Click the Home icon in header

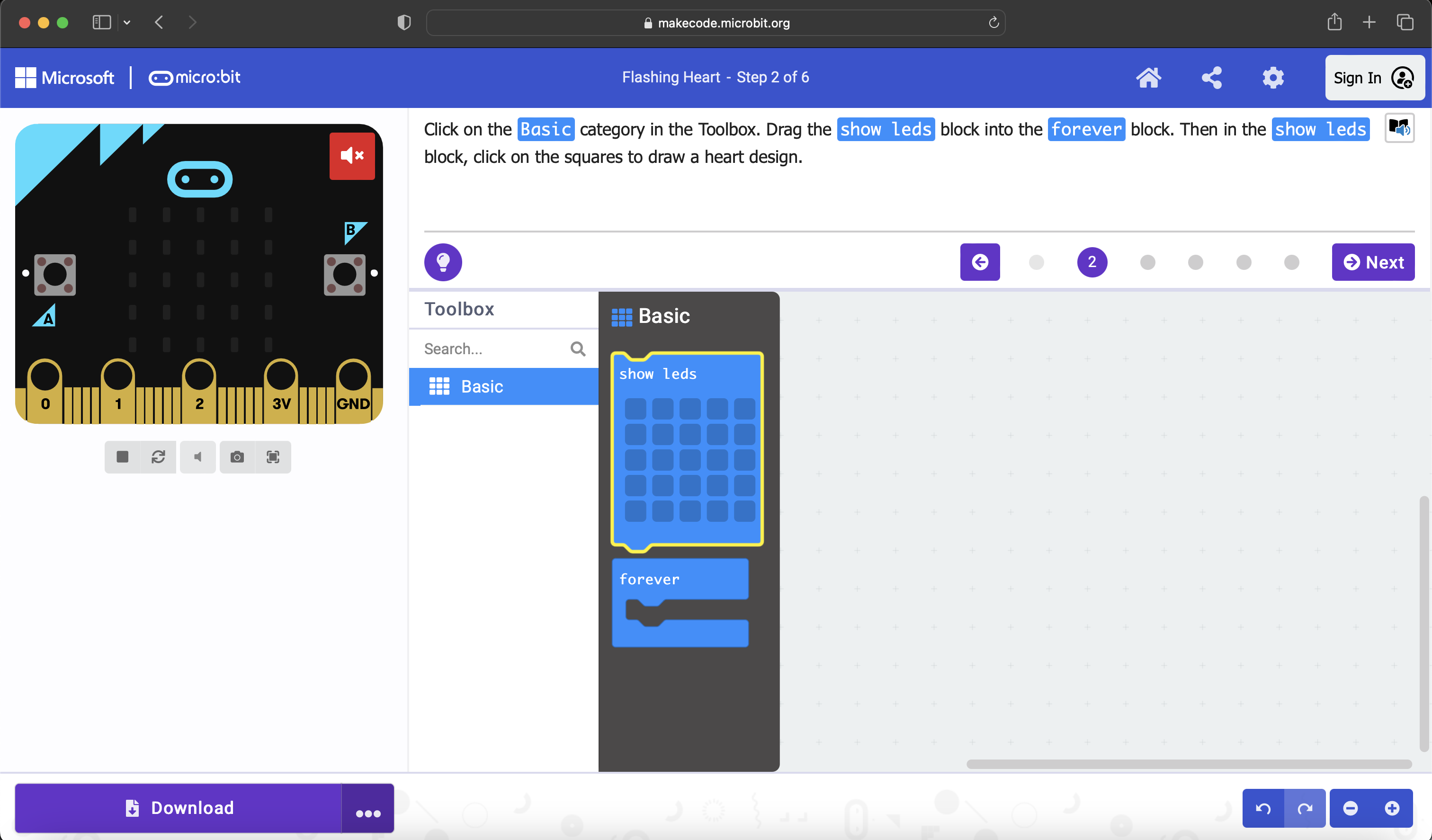pos(1148,77)
